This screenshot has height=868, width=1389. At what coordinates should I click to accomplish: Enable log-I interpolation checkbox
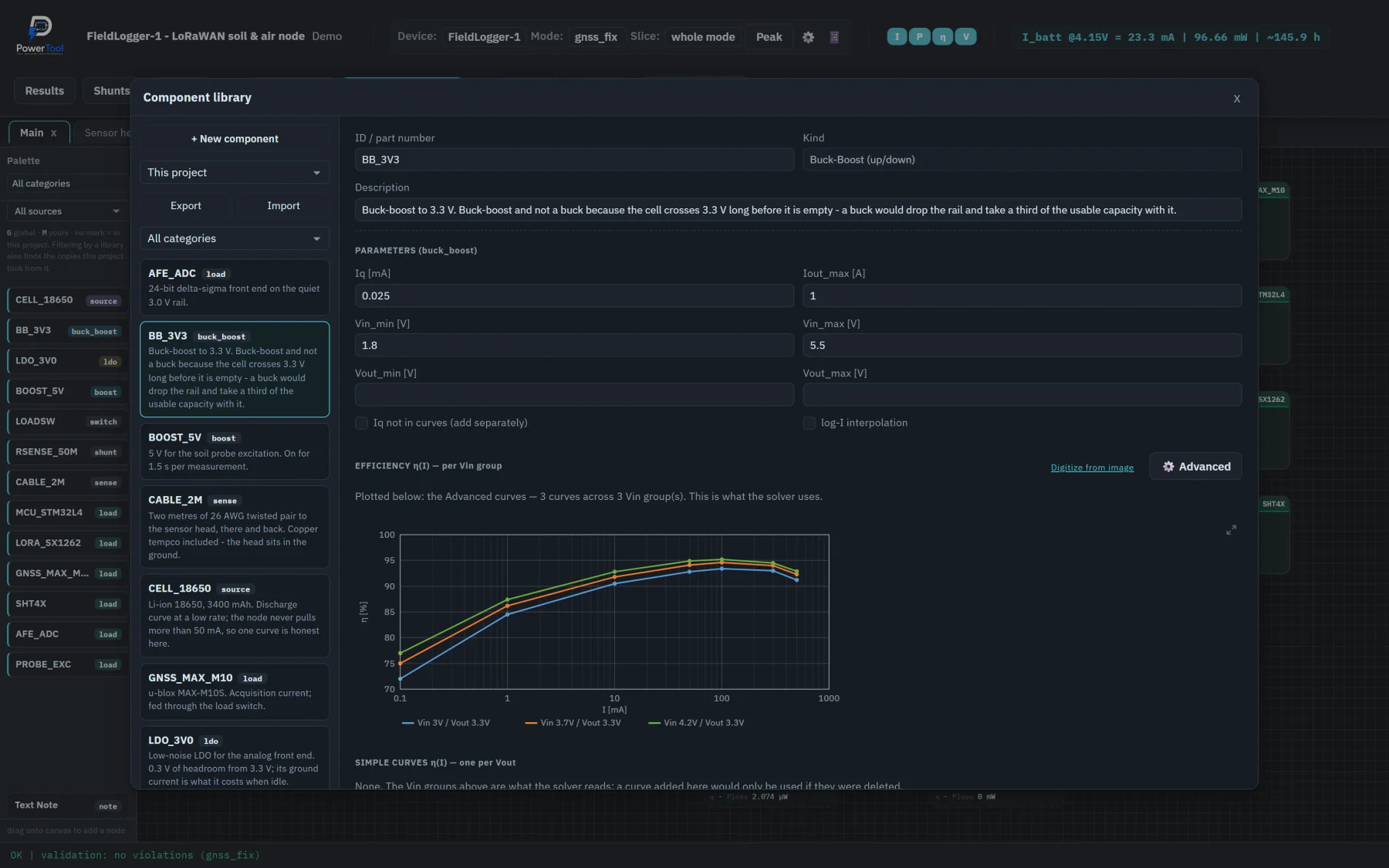[x=809, y=423]
